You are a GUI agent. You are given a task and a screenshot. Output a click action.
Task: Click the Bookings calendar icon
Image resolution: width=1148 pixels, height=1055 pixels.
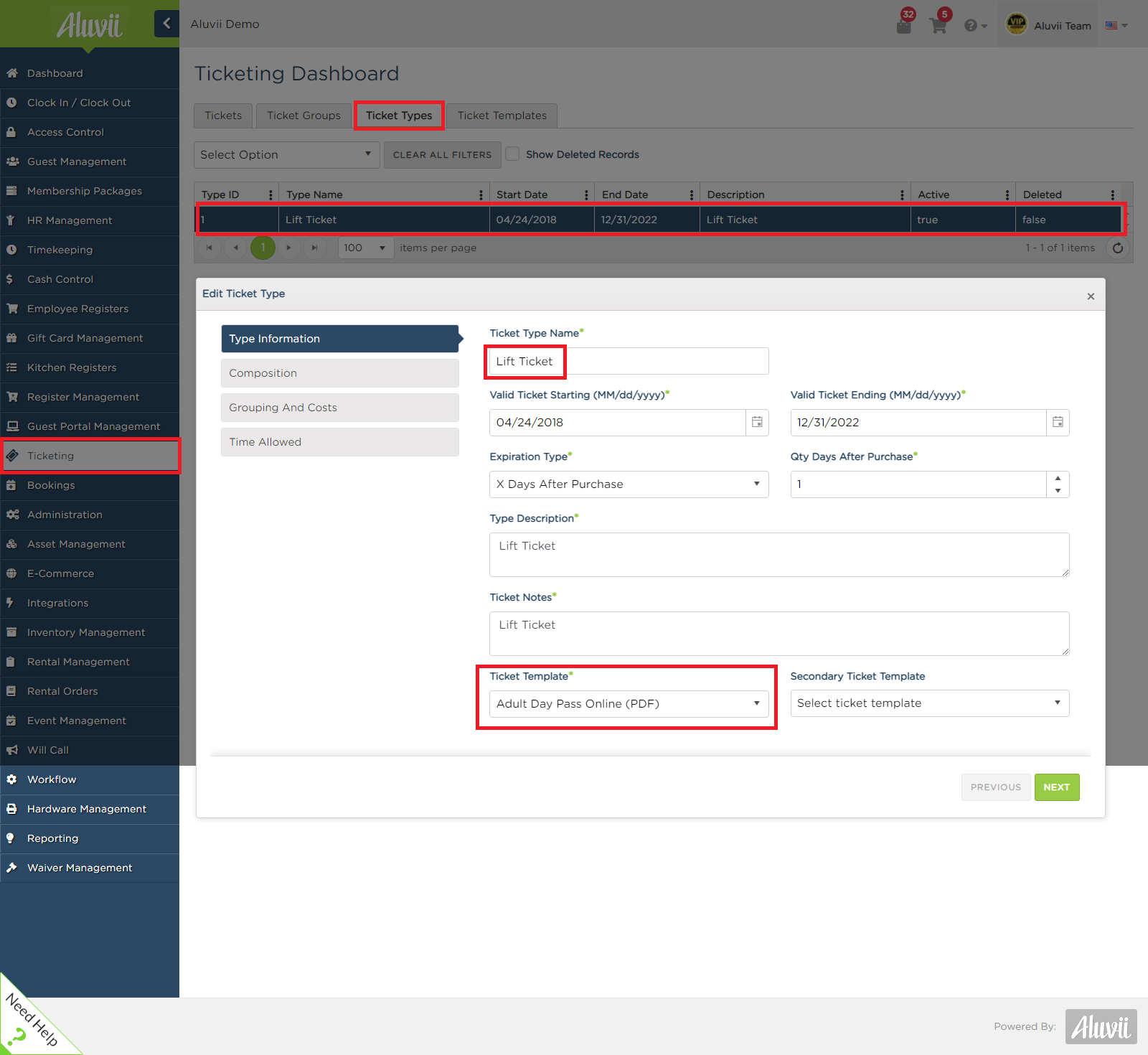click(11, 485)
